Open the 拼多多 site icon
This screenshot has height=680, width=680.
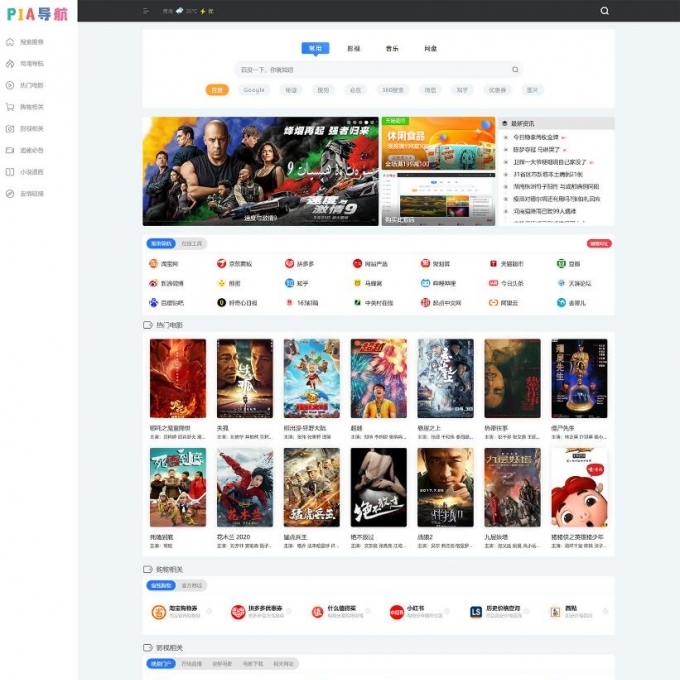pos(289,264)
